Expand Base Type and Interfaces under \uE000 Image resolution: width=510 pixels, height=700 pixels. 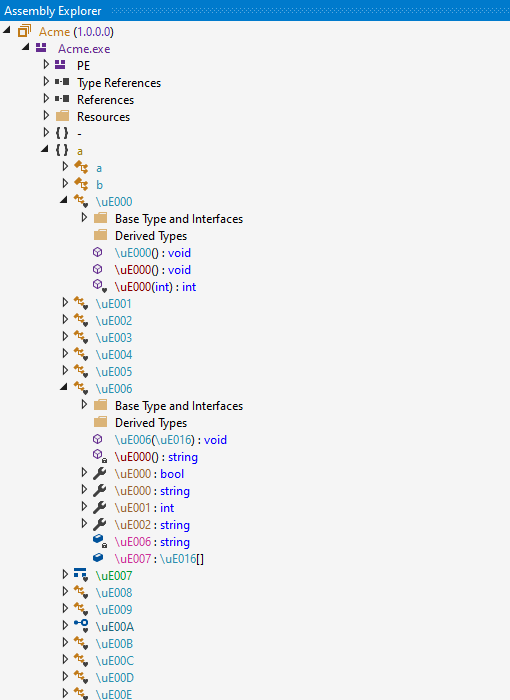coord(84,218)
